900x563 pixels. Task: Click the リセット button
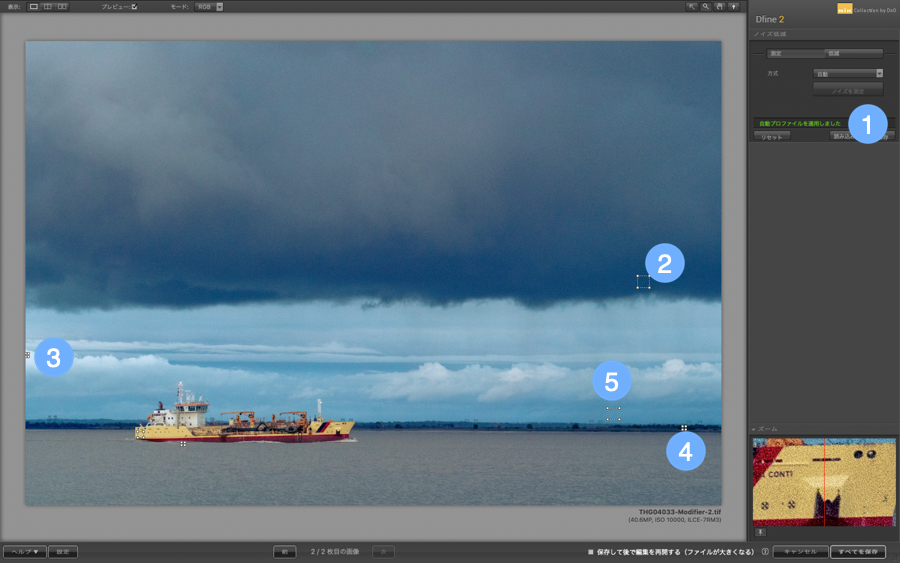(772, 137)
